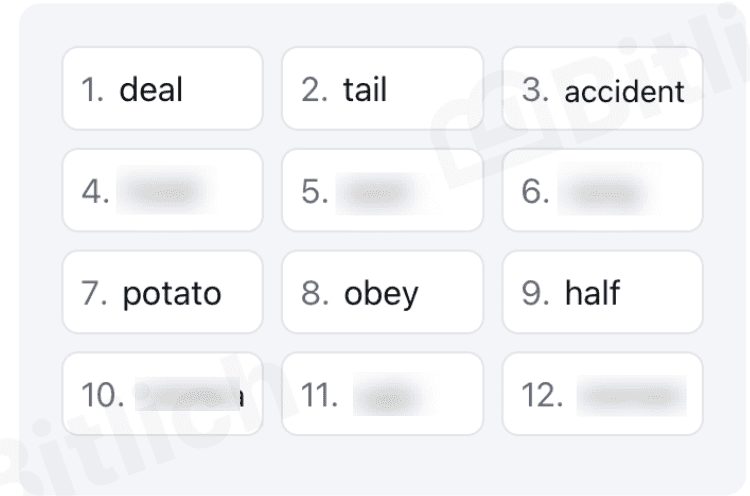
Task: Unblur the hidden word in box 10
Action: click(190, 395)
